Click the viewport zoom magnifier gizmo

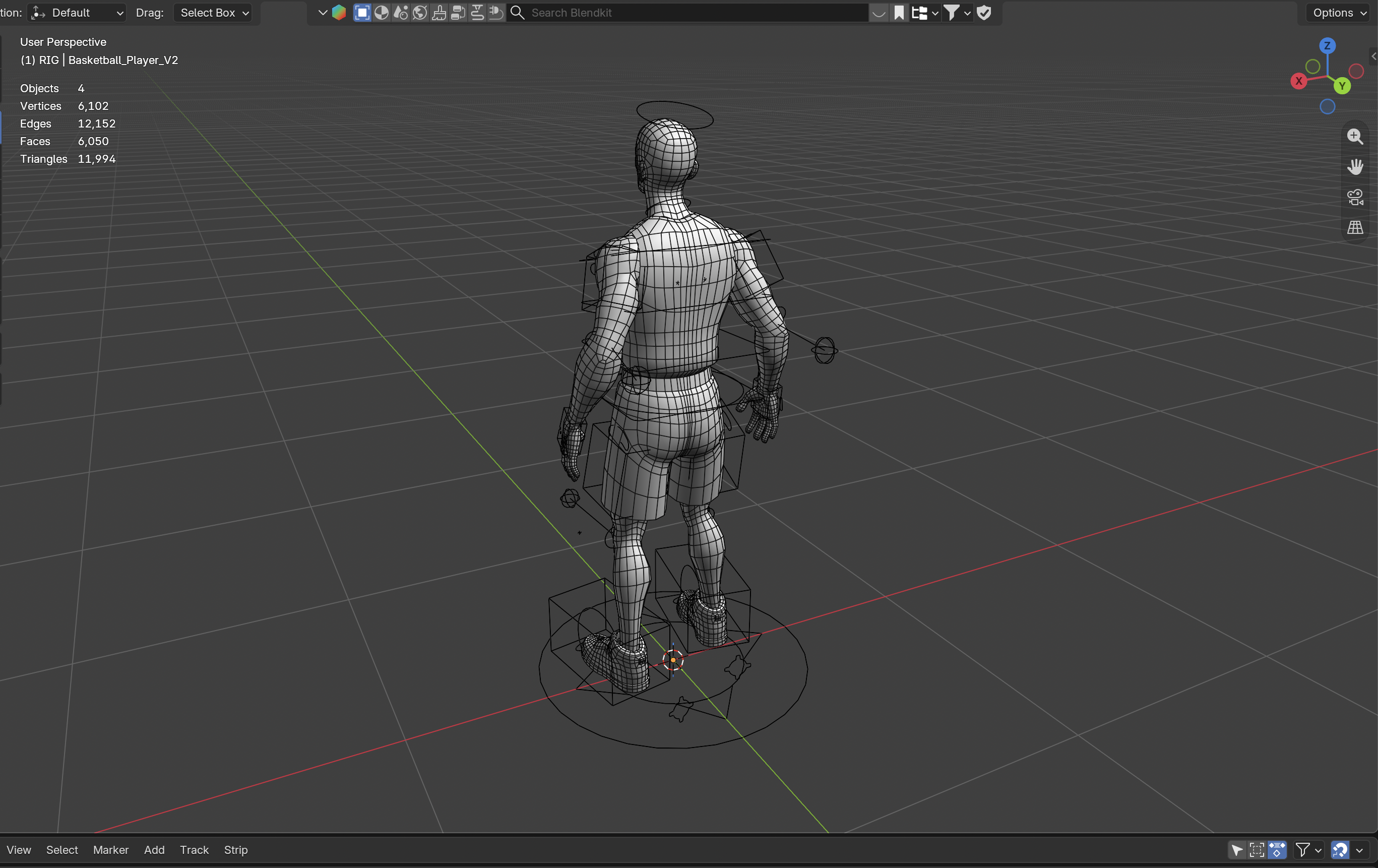(x=1354, y=137)
